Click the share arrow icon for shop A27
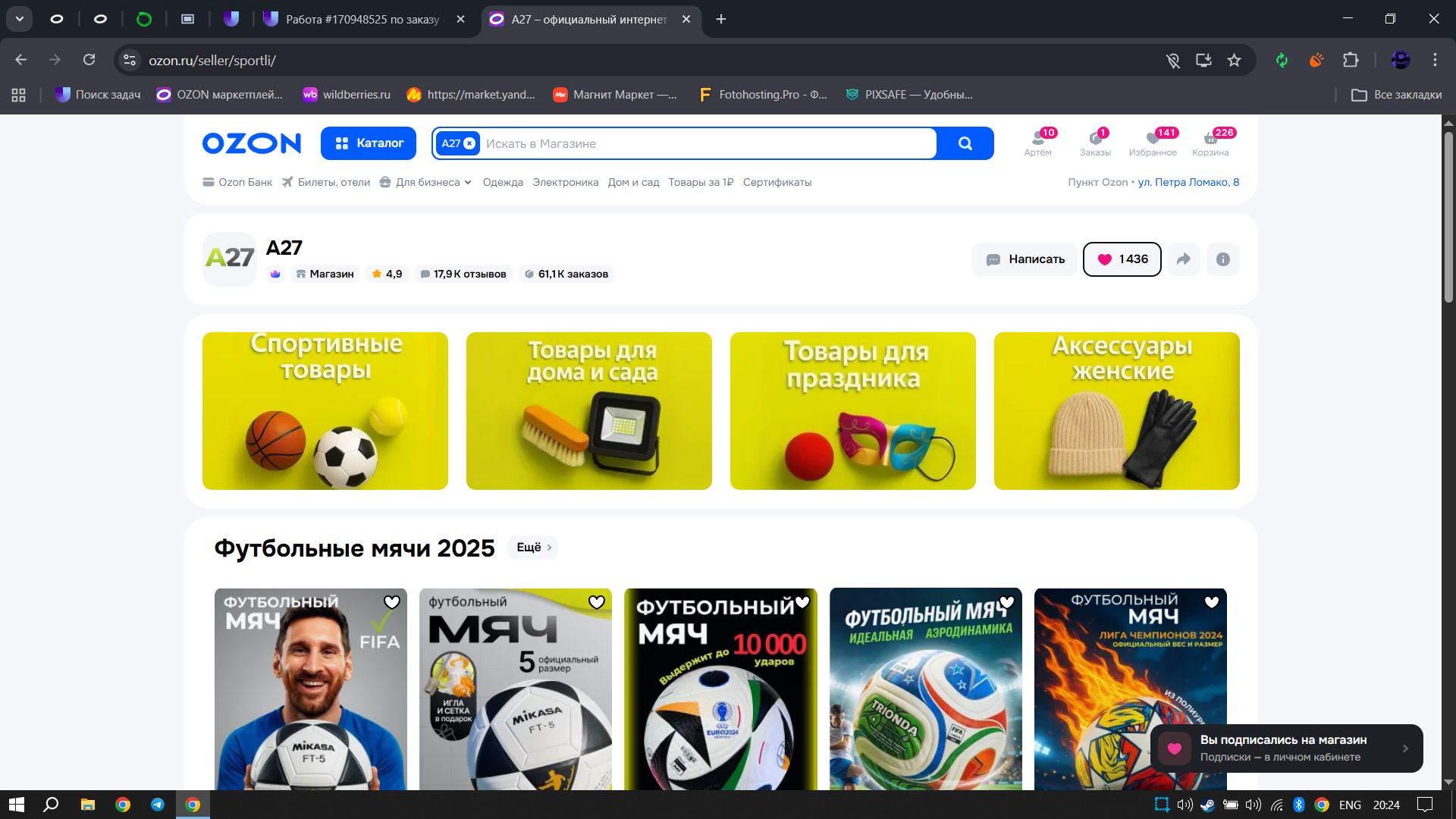The image size is (1456, 819). click(1184, 259)
